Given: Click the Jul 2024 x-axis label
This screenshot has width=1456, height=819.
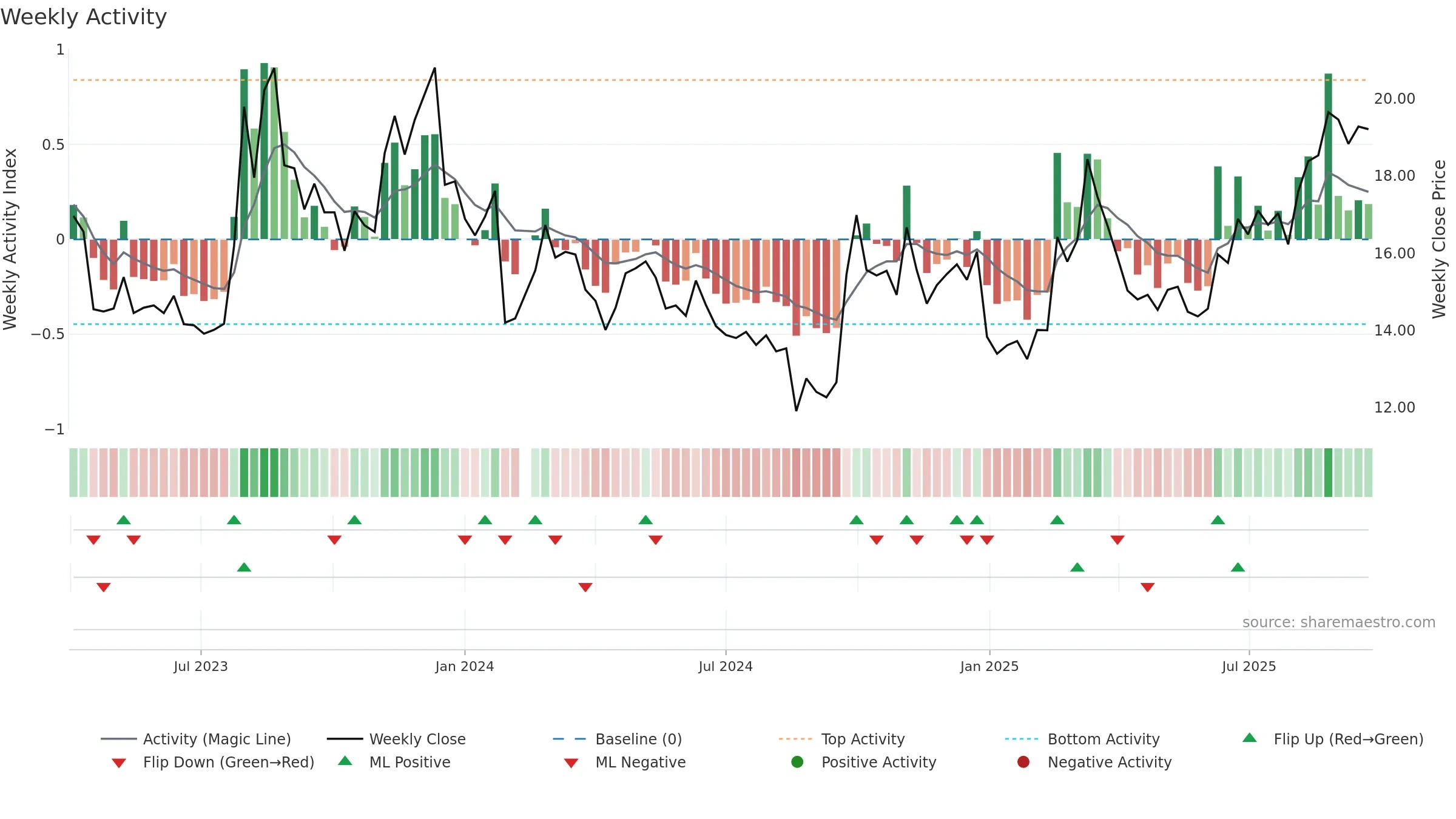Looking at the screenshot, I should pos(726,666).
